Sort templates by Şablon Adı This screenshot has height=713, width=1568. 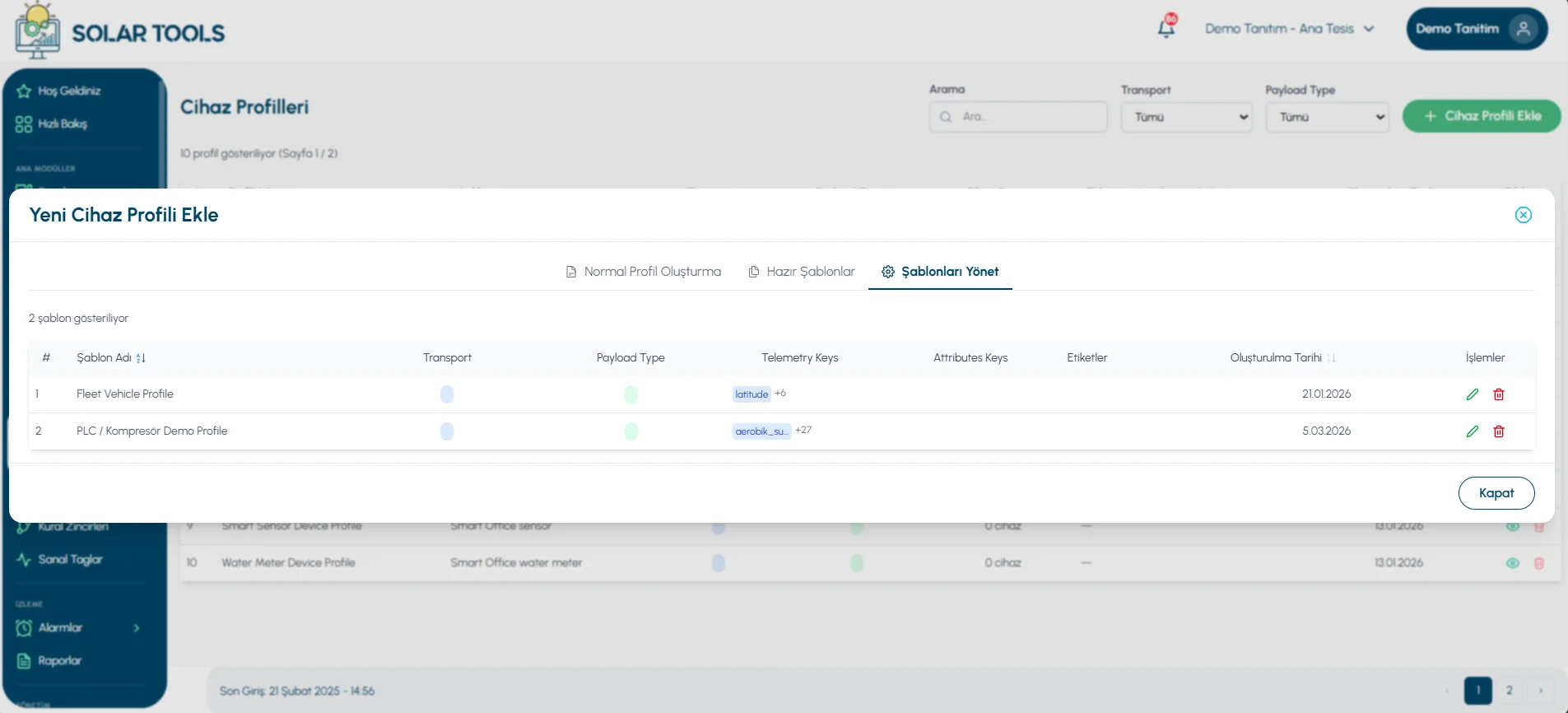141,358
